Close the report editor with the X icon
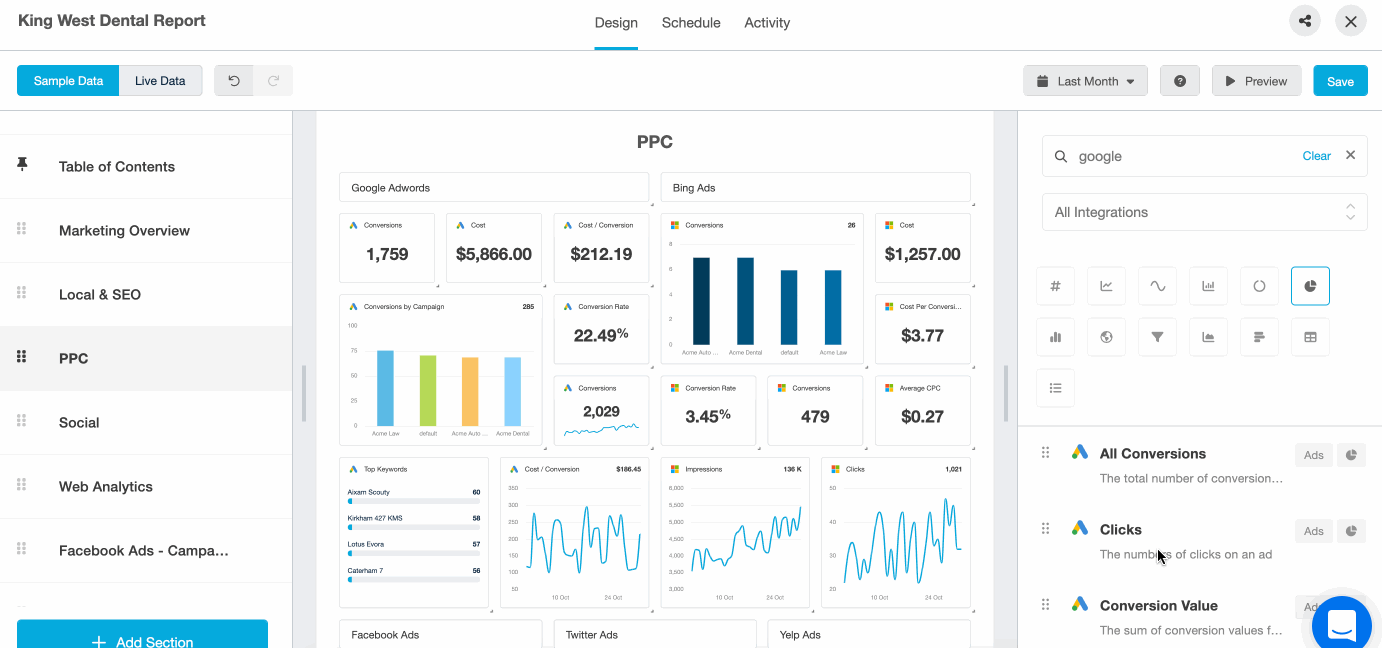The height and width of the screenshot is (648, 1382). 1351,21
